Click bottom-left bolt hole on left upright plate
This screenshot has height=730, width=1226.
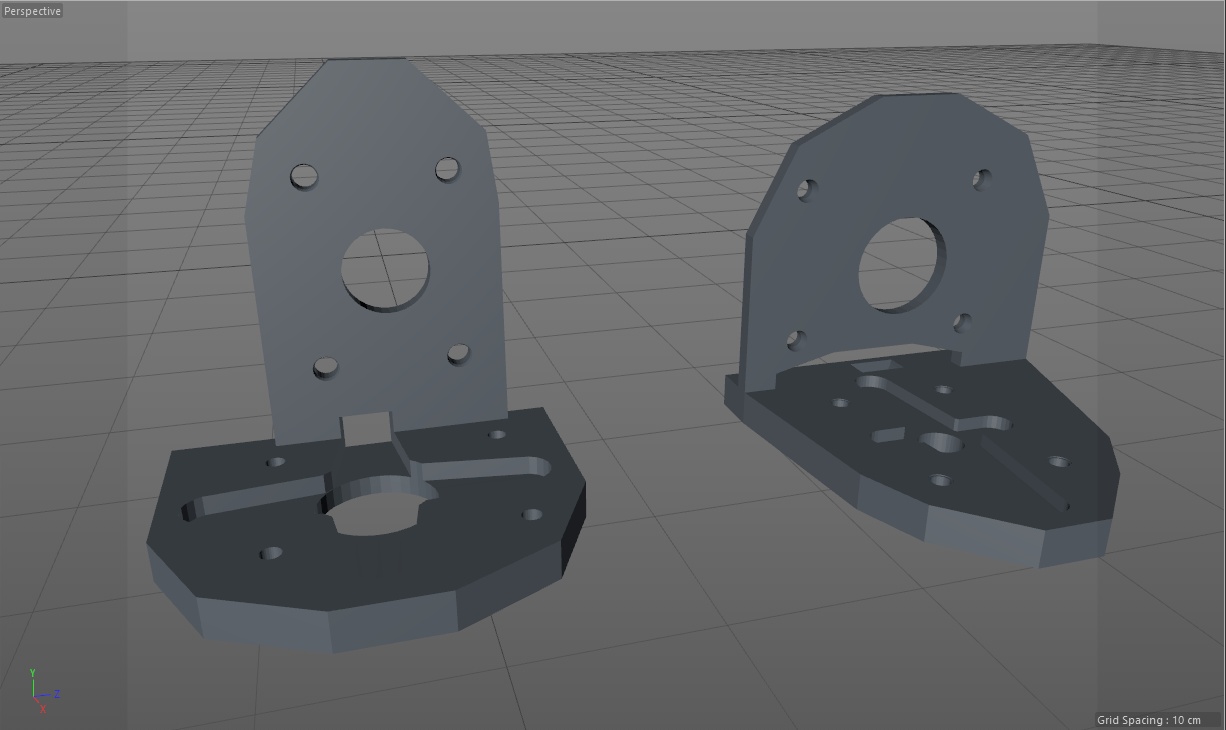(325, 368)
